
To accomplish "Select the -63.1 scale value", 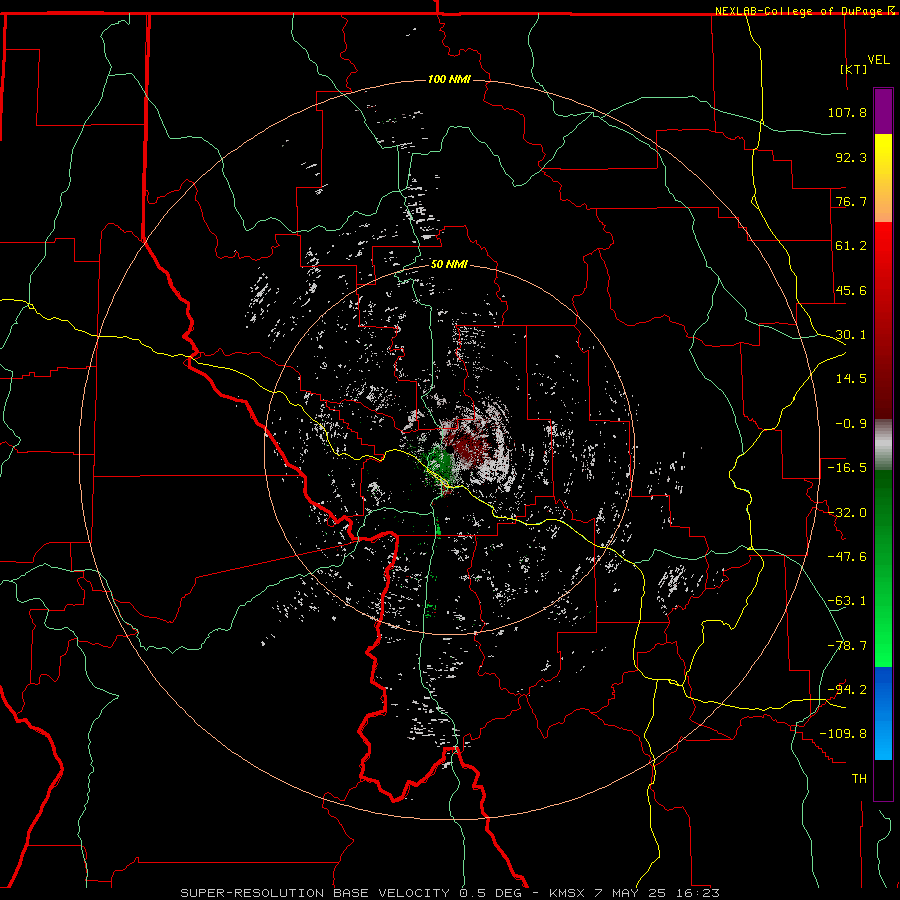I will pyautogui.click(x=847, y=601).
